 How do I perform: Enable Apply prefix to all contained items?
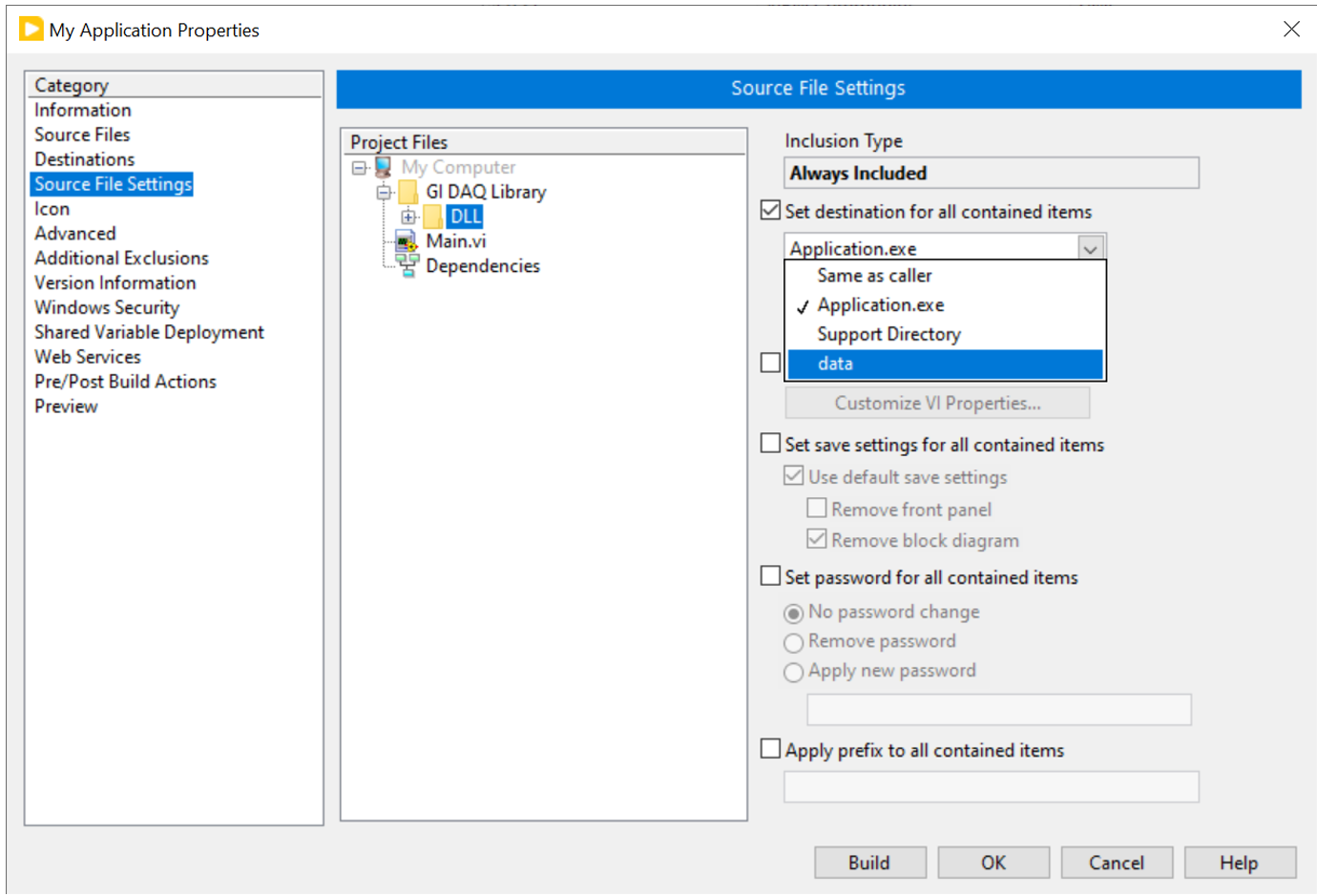tap(771, 749)
